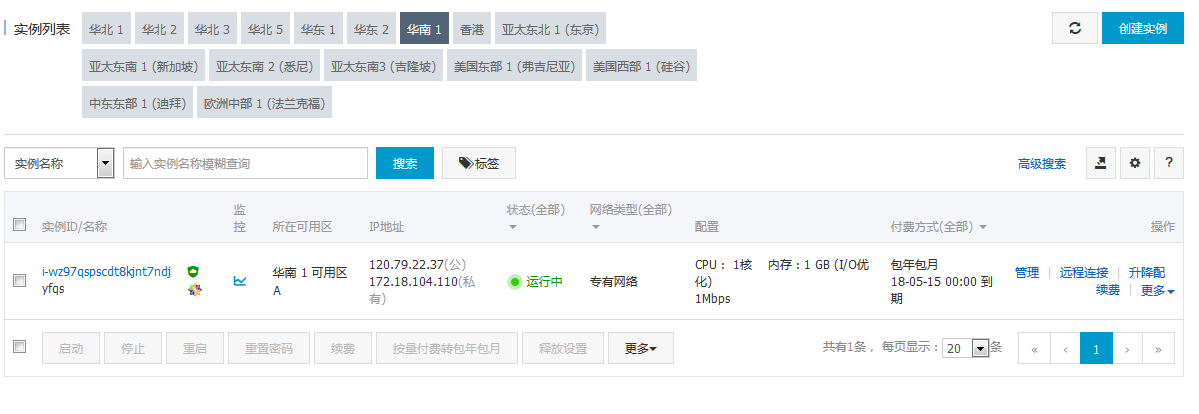Viewport: 1199px width, 414px height.
Task: Select page 1 in pagination
Action: coord(1096,348)
